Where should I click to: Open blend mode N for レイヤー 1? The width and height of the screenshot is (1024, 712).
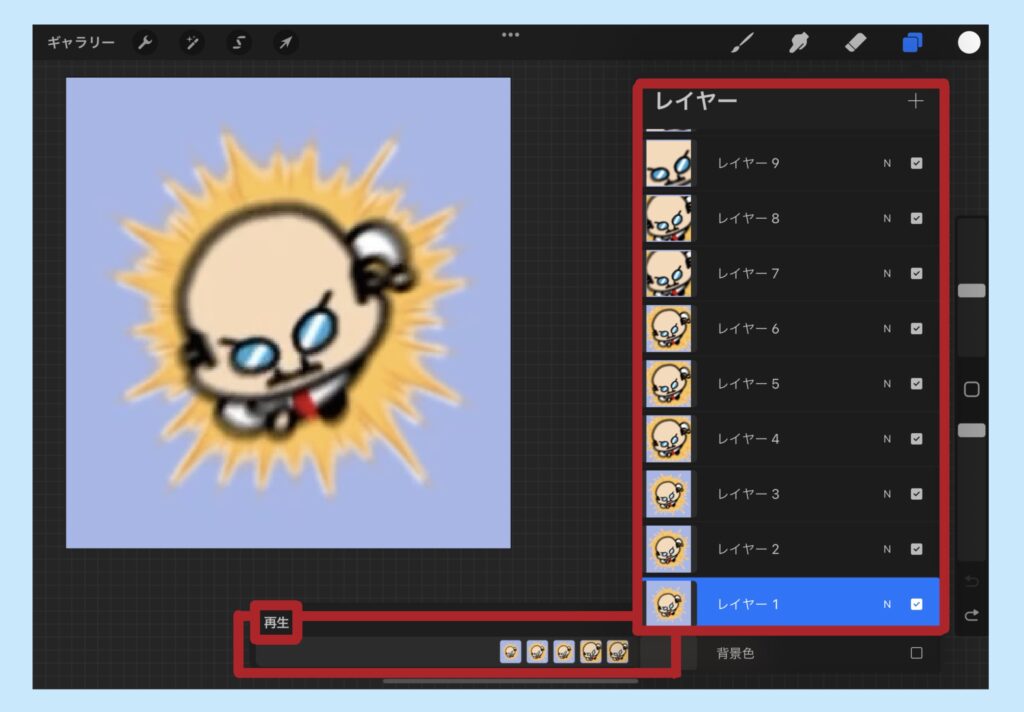(887, 604)
